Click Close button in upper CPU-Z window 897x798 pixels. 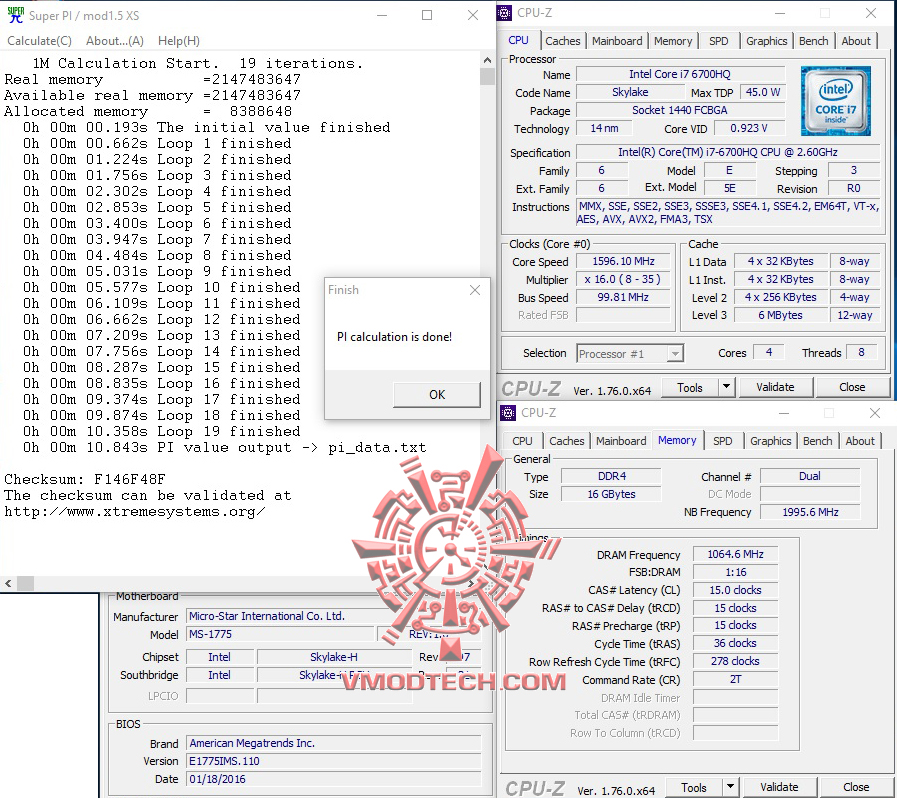click(852, 387)
